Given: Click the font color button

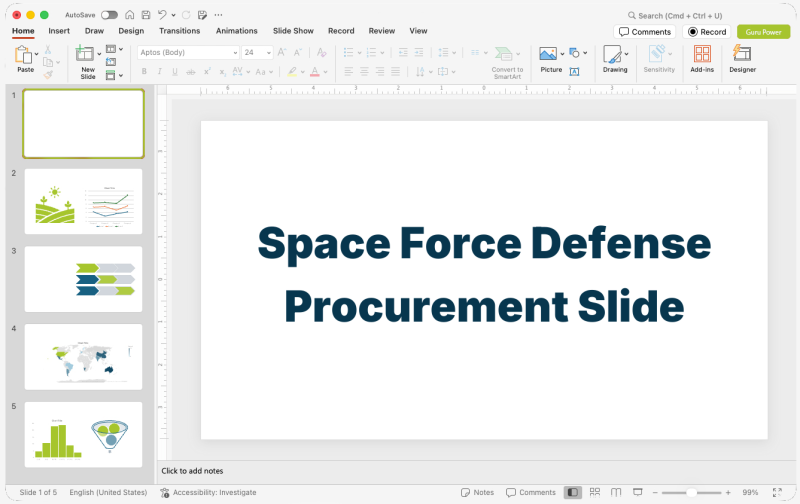Looking at the screenshot, I should [315, 72].
